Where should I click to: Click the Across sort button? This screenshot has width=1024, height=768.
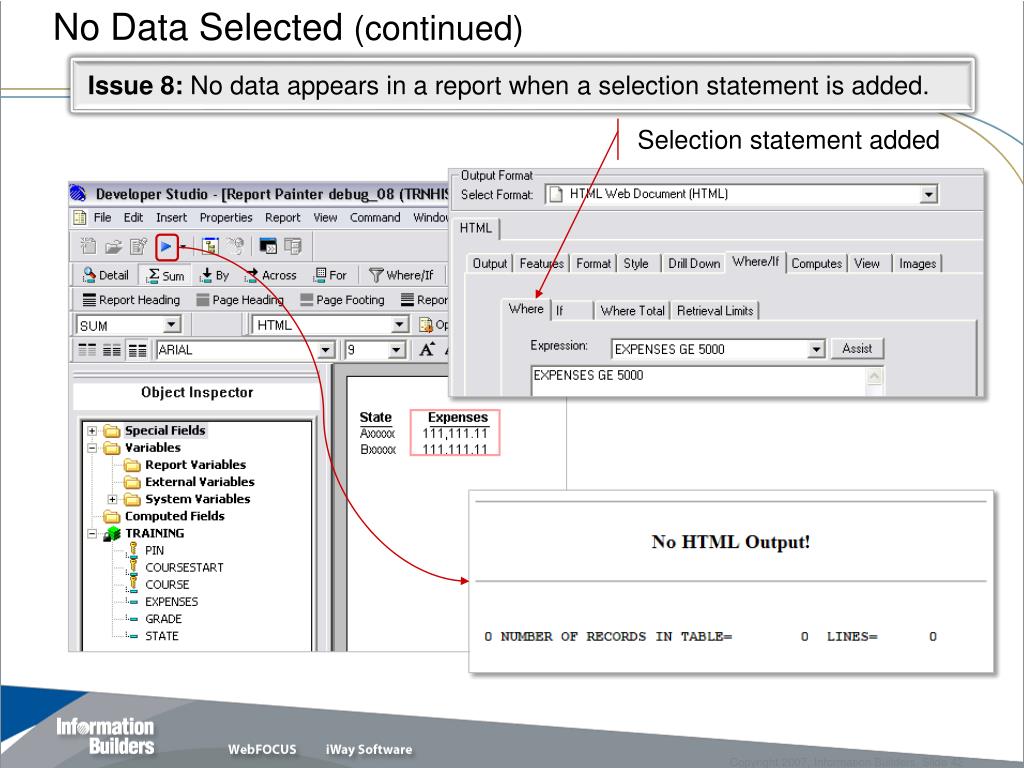coord(270,275)
